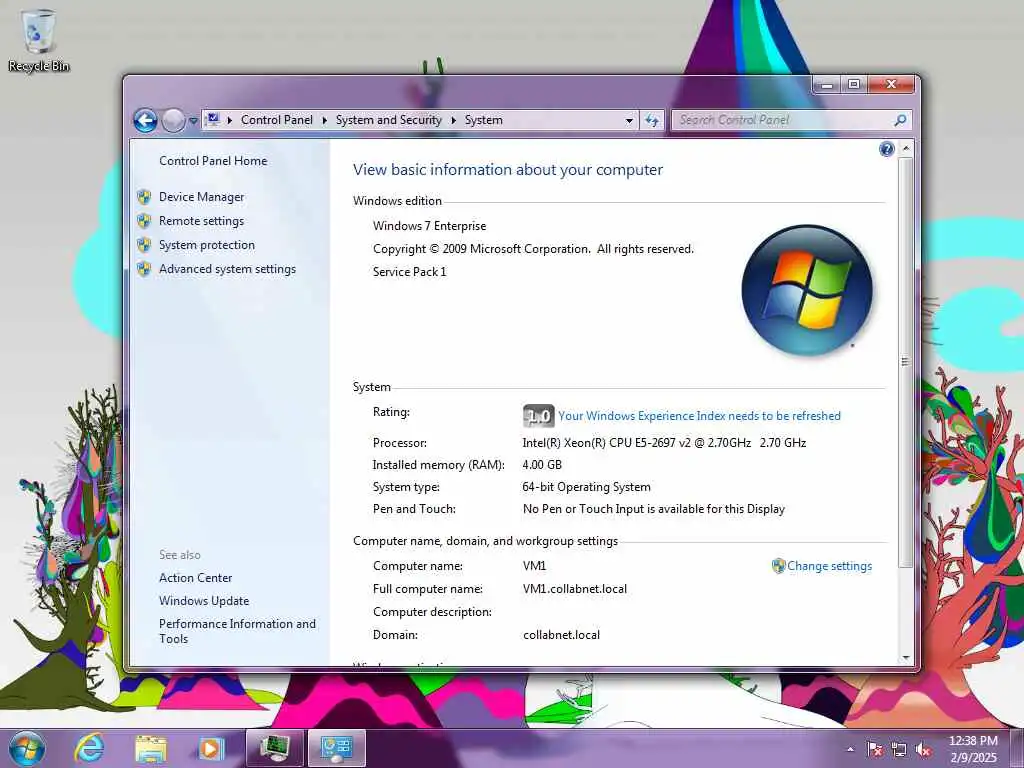Click the scroll down arrow

906,658
